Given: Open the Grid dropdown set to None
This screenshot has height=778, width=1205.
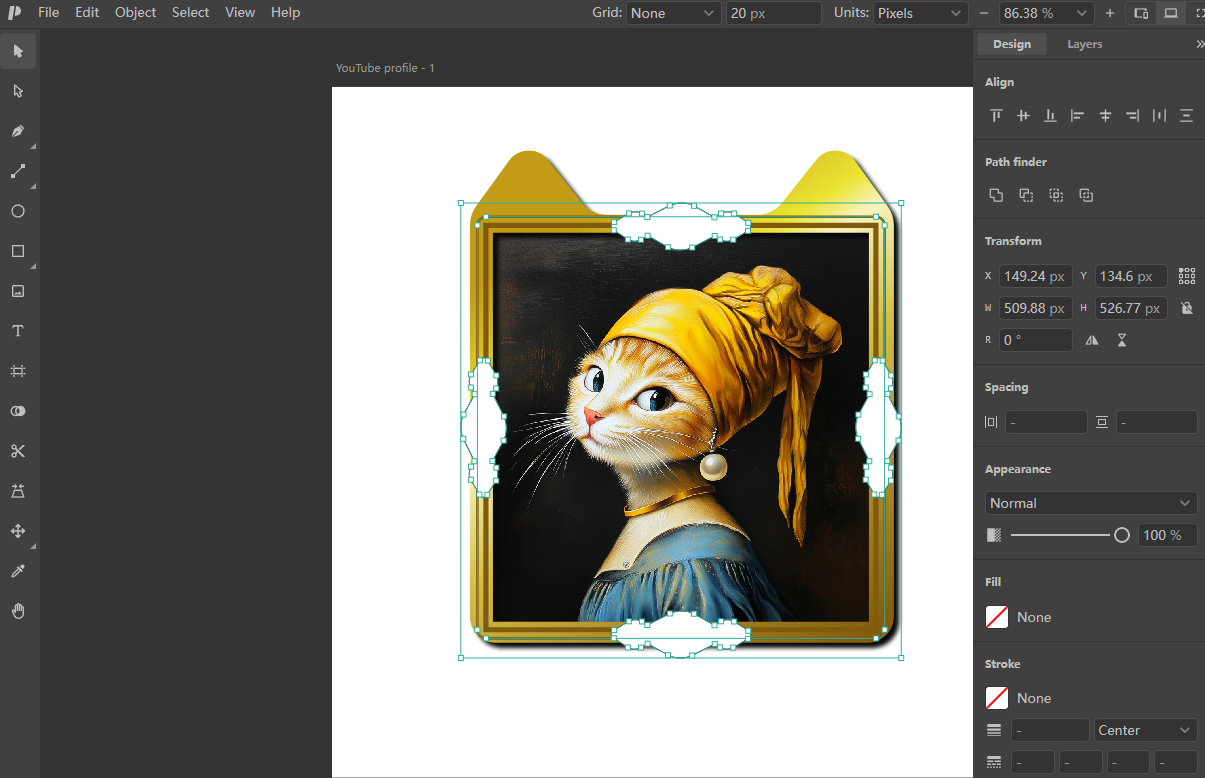Looking at the screenshot, I should (673, 13).
